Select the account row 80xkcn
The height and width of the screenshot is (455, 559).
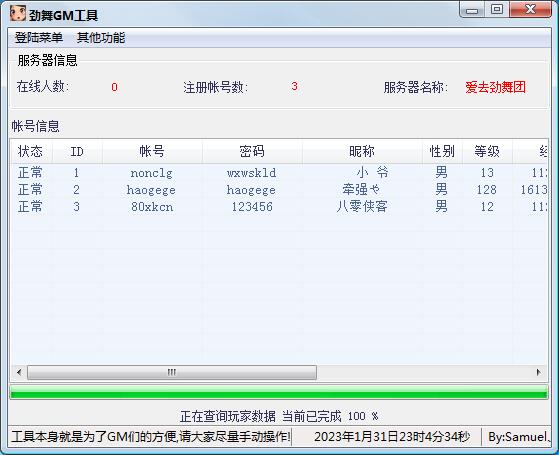pyautogui.click(x=279, y=206)
